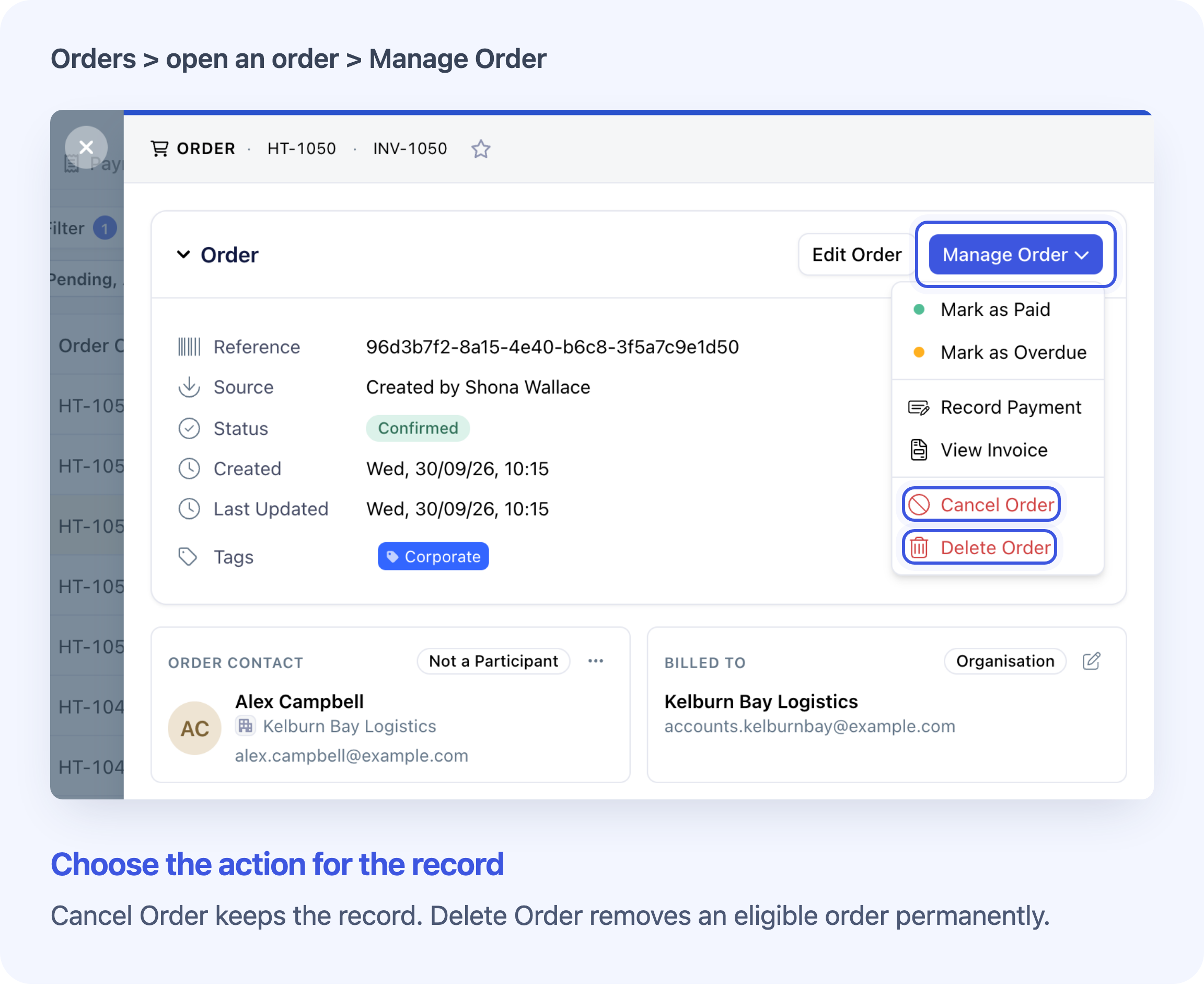This screenshot has height=985, width=1204.
Task: Click the green Mark as Paid dot
Action: coord(919,310)
